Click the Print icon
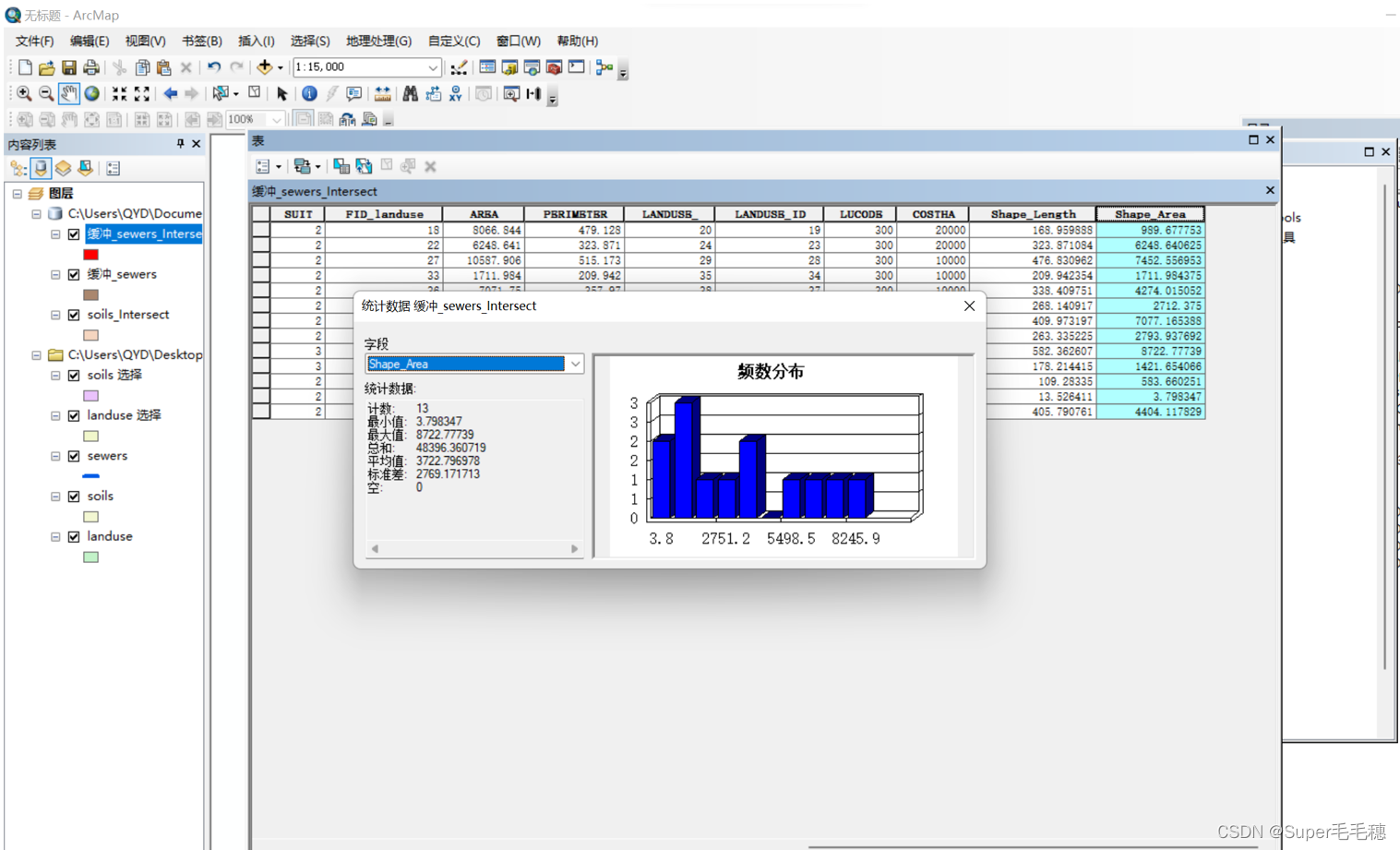Viewport: 1400px width, 850px height. 91,67
